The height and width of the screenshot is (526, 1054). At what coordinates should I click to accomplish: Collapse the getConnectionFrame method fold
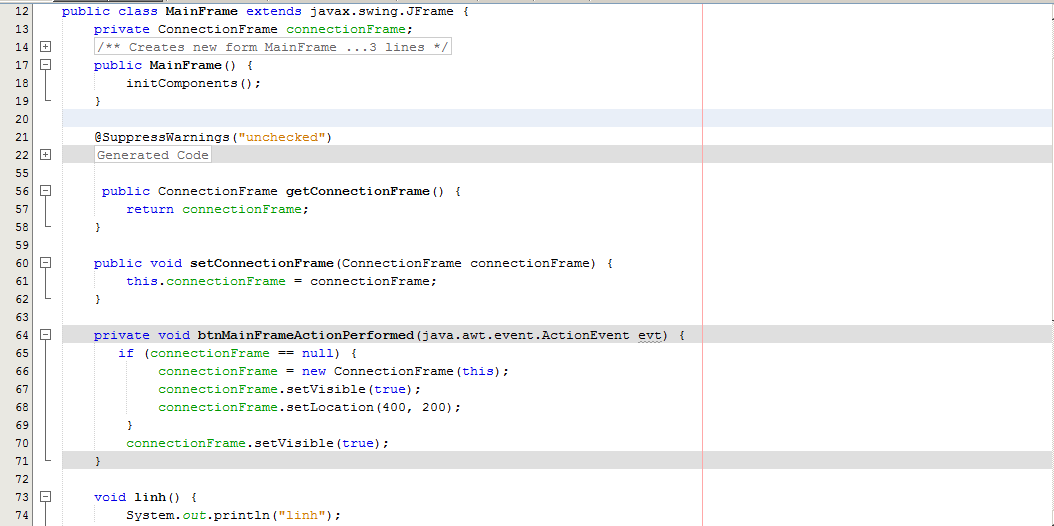coord(45,191)
